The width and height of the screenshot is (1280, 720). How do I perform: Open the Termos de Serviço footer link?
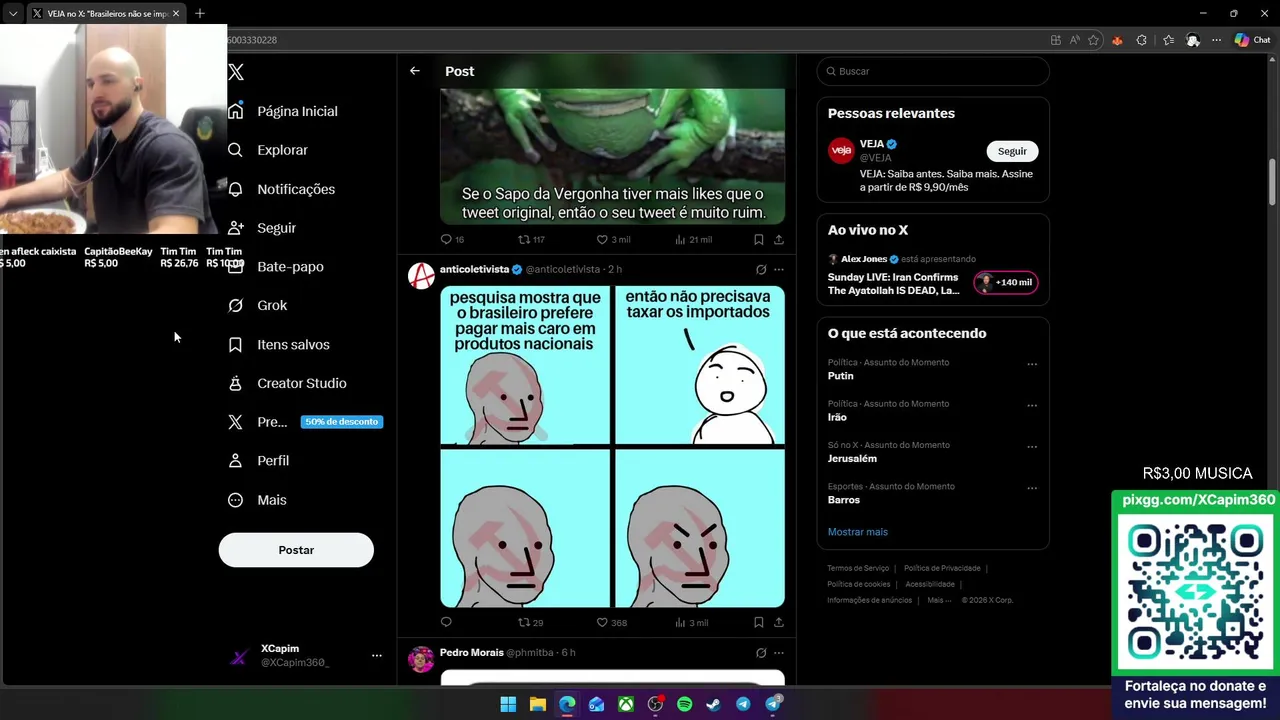click(x=858, y=568)
